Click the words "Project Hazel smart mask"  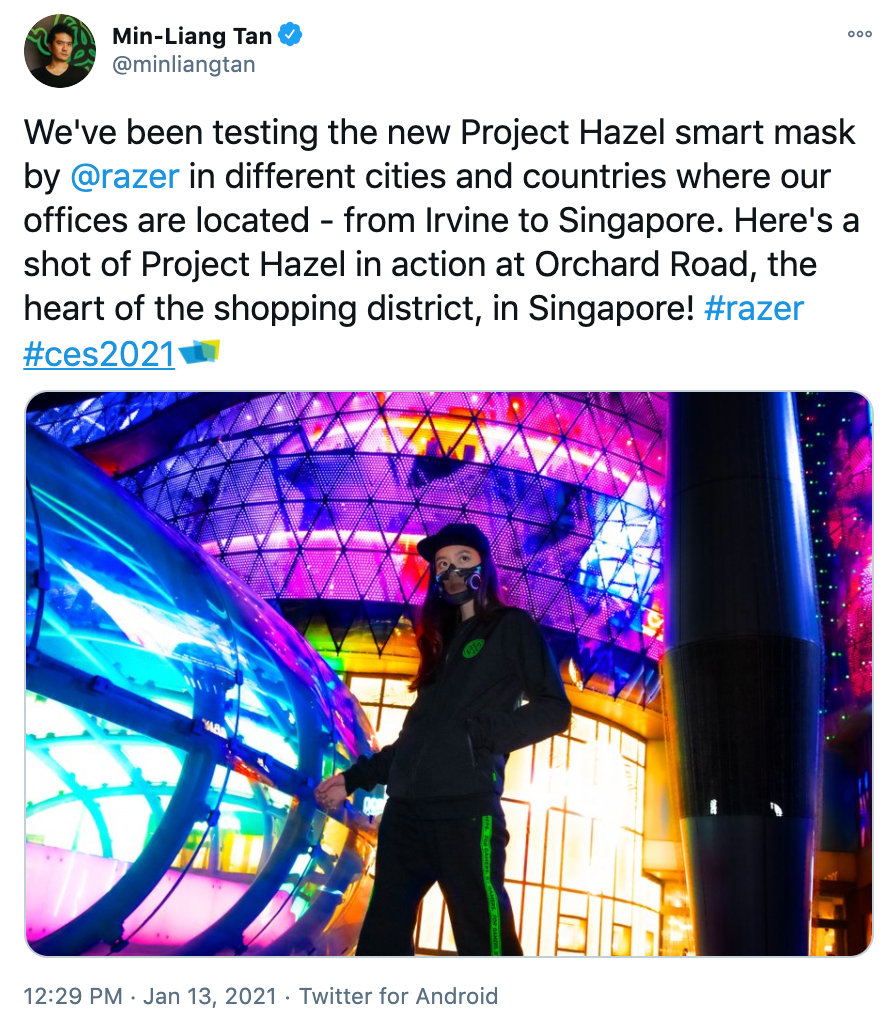[658, 132]
